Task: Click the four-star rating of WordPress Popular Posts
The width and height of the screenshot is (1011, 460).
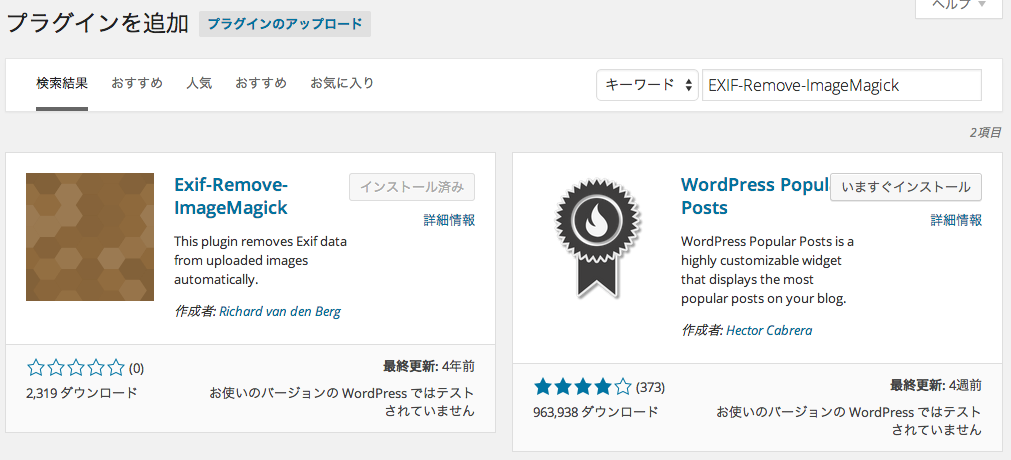Action: [x=583, y=387]
